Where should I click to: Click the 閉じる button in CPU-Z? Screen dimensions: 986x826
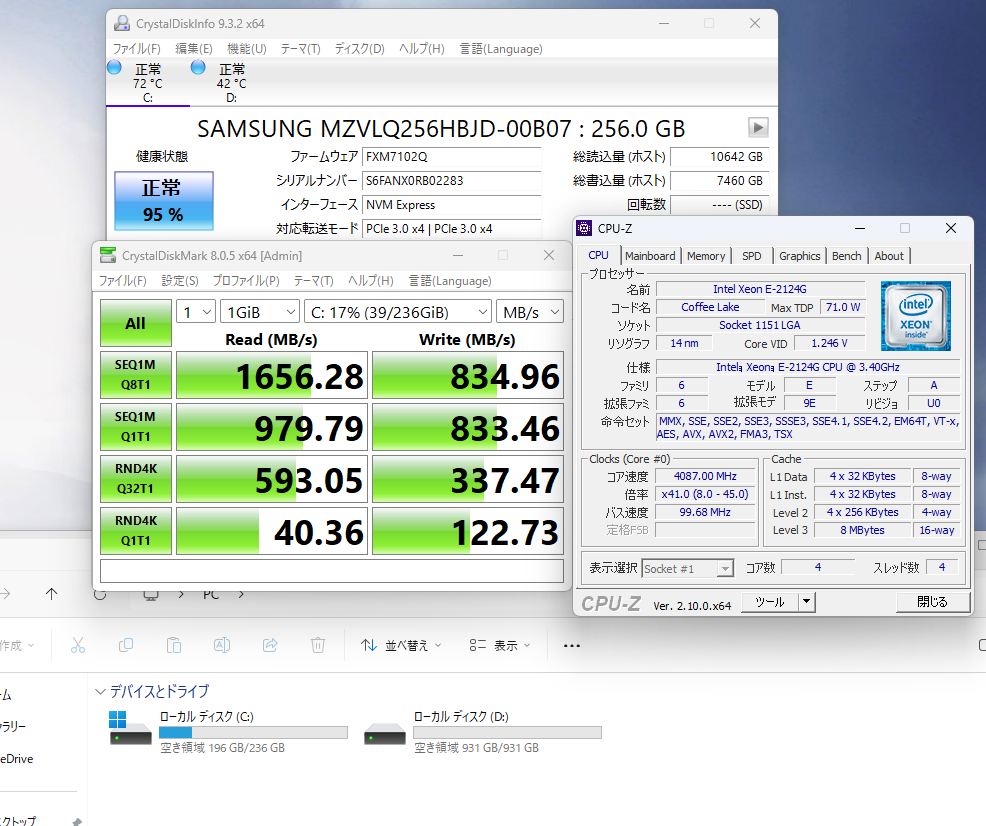pyautogui.click(x=932, y=602)
